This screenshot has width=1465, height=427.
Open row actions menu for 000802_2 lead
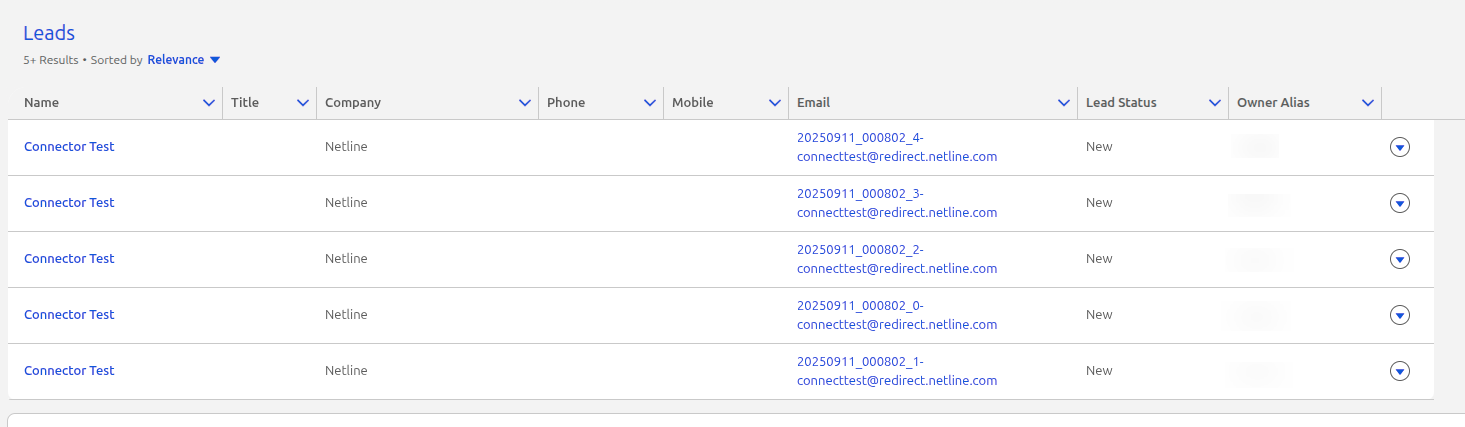point(1400,259)
